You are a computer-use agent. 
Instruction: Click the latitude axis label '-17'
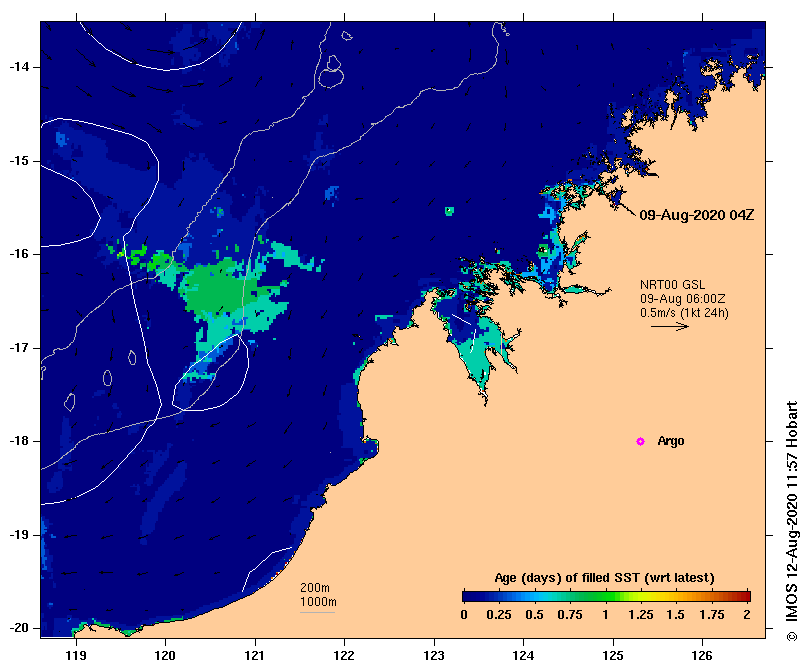pos(19,348)
